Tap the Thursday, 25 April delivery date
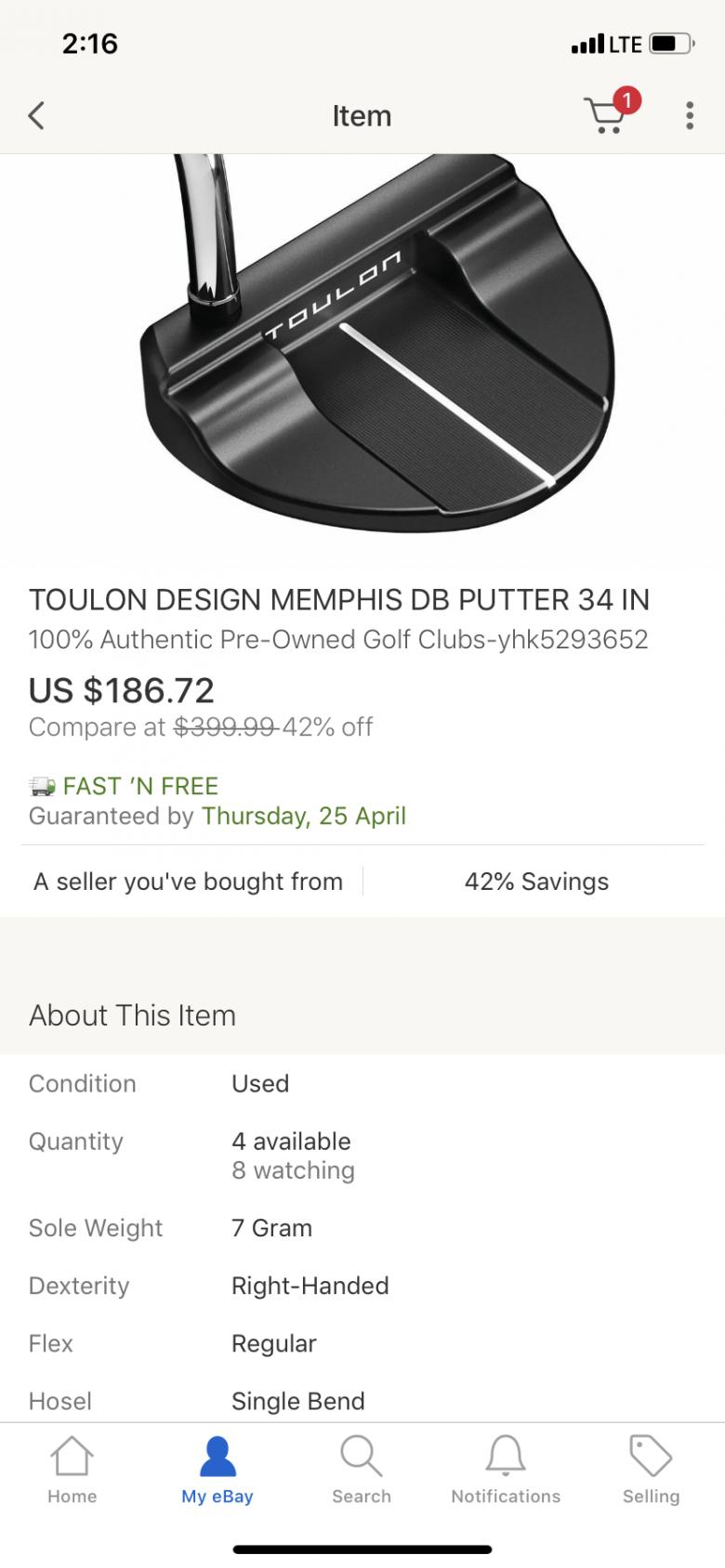Viewport: 725px width, 1568px height. click(x=304, y=817)
